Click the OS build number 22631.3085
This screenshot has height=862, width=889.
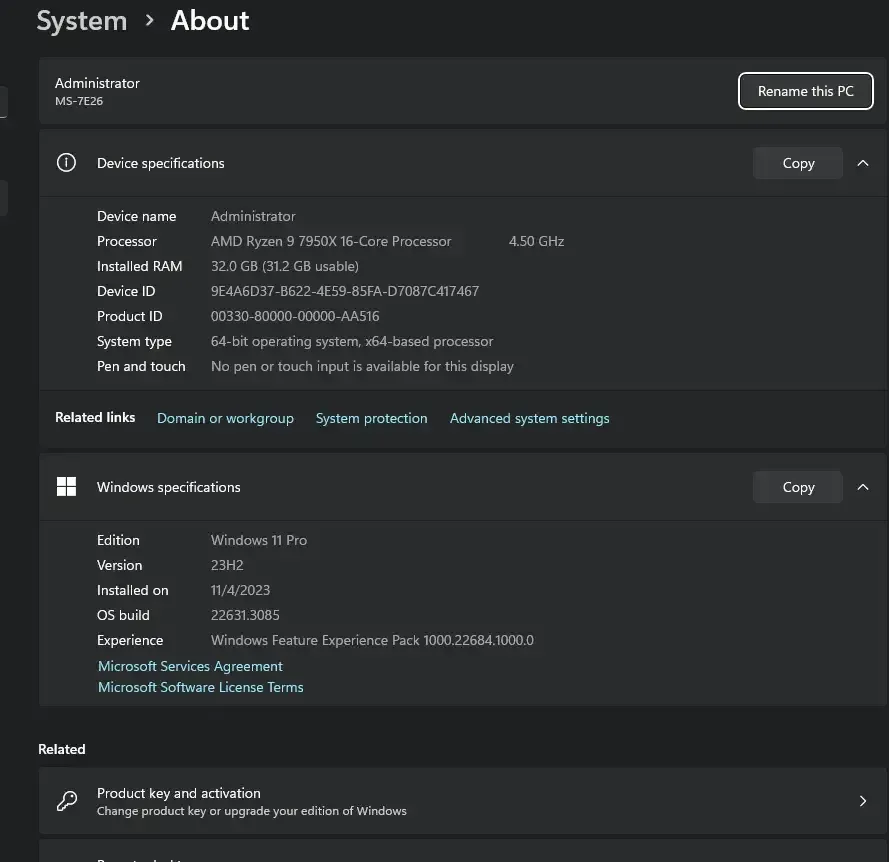(245, 615)
